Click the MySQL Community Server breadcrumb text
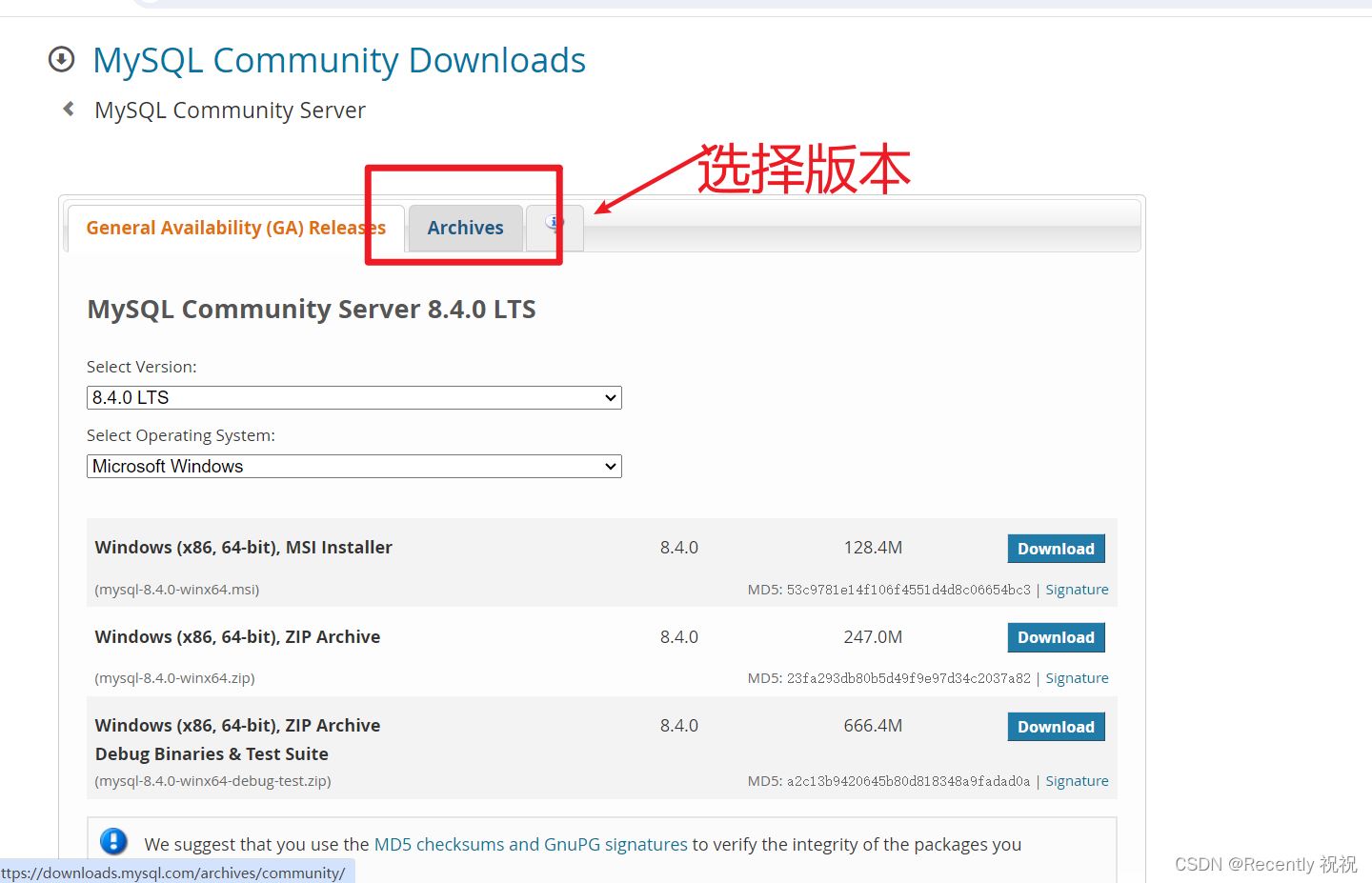 (230, 110)
